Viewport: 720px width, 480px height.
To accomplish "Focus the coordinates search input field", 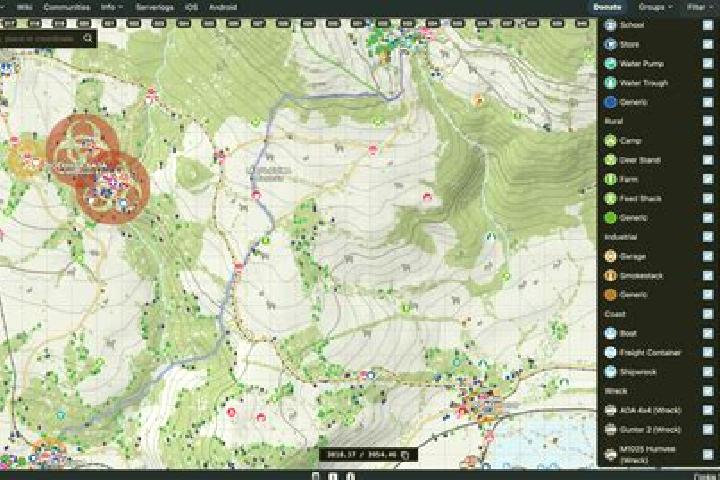I will click(x=39, y=39).
